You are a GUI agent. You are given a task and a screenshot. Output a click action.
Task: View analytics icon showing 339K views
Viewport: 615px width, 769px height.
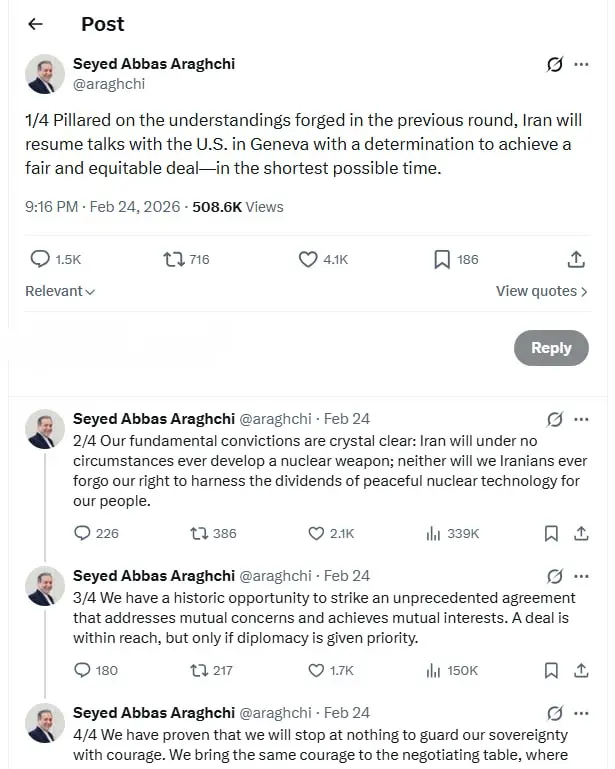pyautogui.click(x=433, y=533)
